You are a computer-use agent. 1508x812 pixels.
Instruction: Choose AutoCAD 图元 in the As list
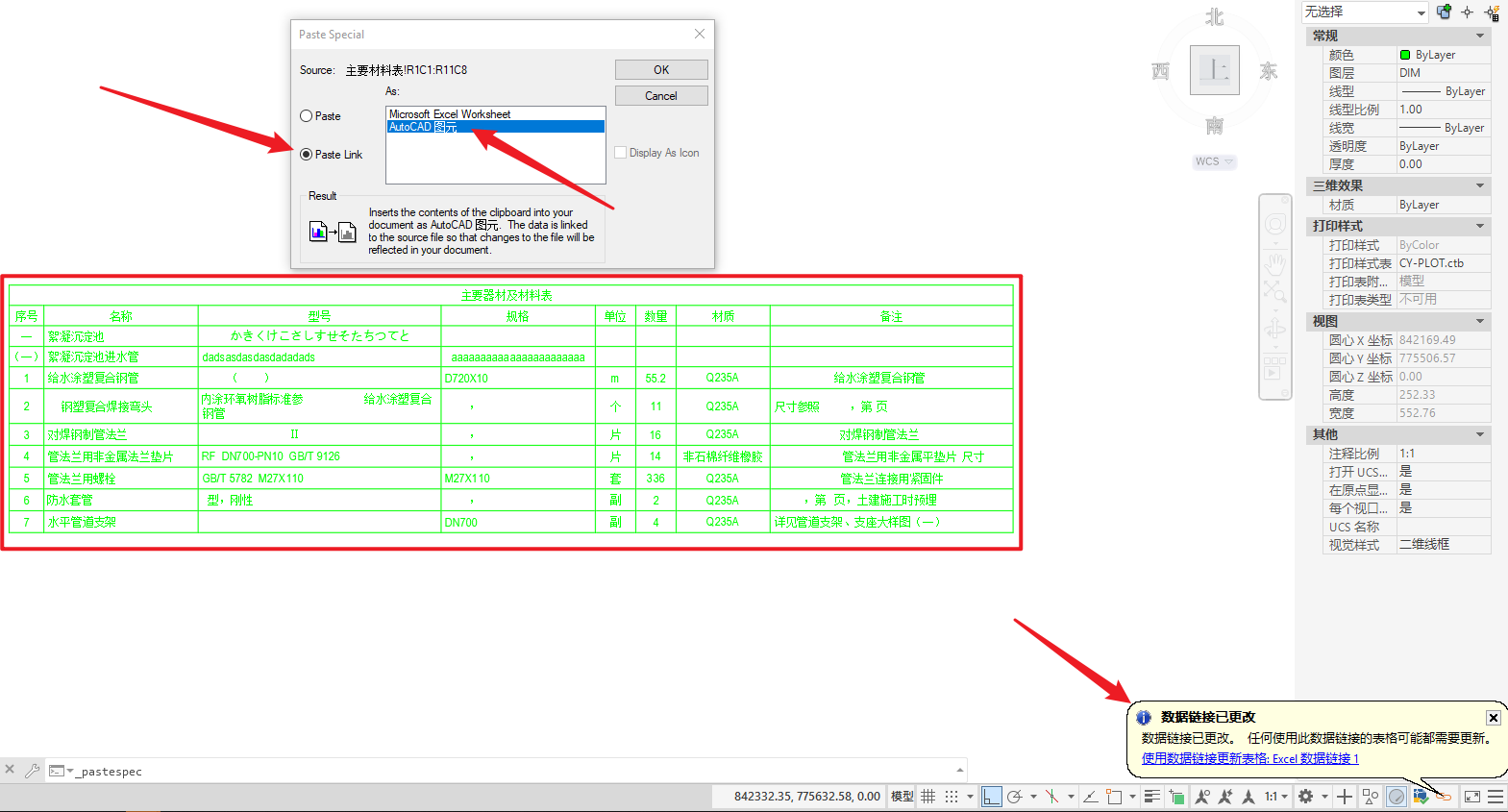click(496, 127)
